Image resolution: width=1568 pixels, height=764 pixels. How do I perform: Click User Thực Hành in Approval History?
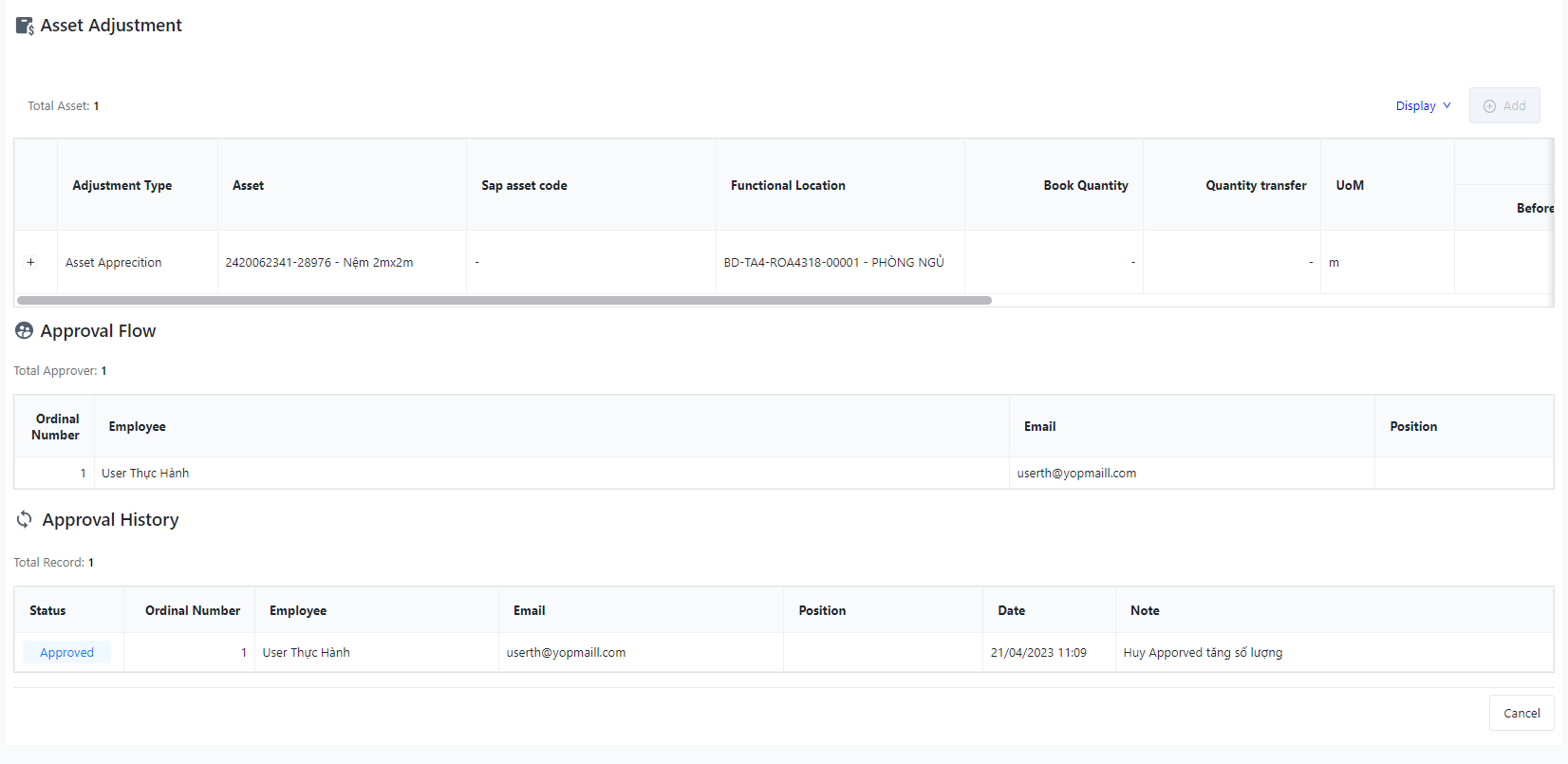coord(306,653)
